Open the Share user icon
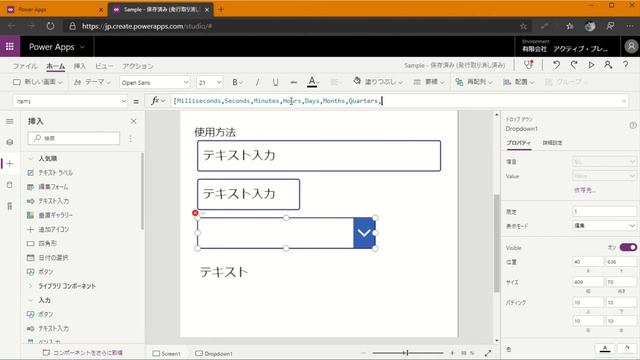The width and height of the screenshot is (640, 360). [608, 65]
